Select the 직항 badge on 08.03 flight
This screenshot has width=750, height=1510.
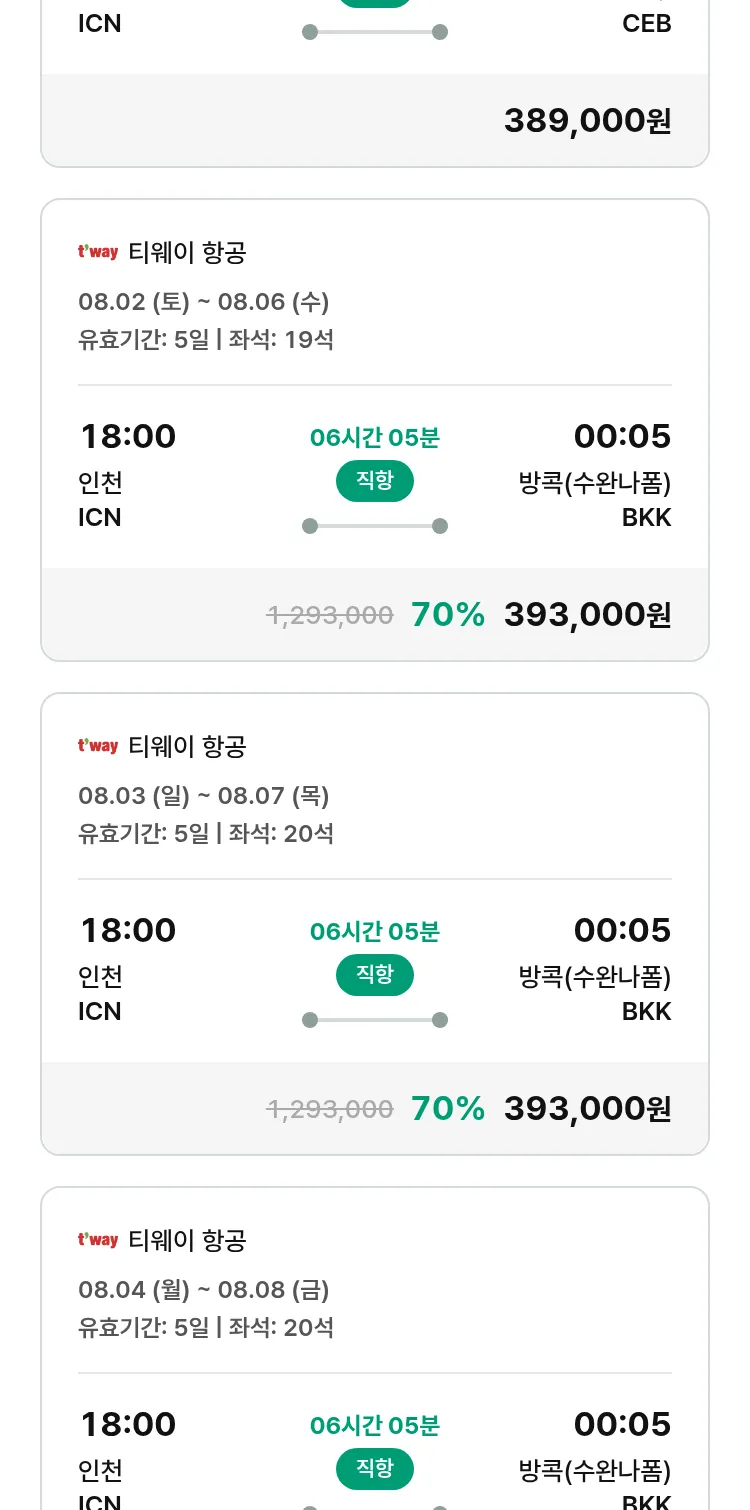click(375, 975)
